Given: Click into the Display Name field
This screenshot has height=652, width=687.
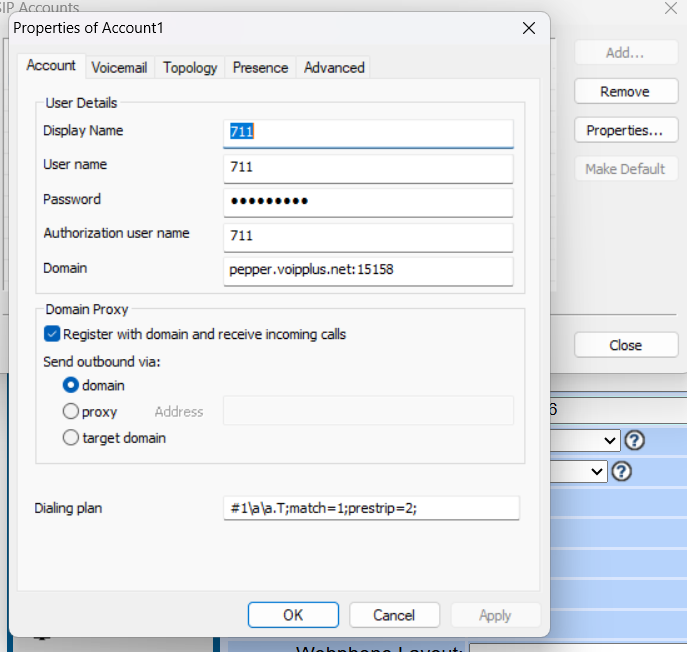Looking at the screenshot, I should click(x=368, y=133).
